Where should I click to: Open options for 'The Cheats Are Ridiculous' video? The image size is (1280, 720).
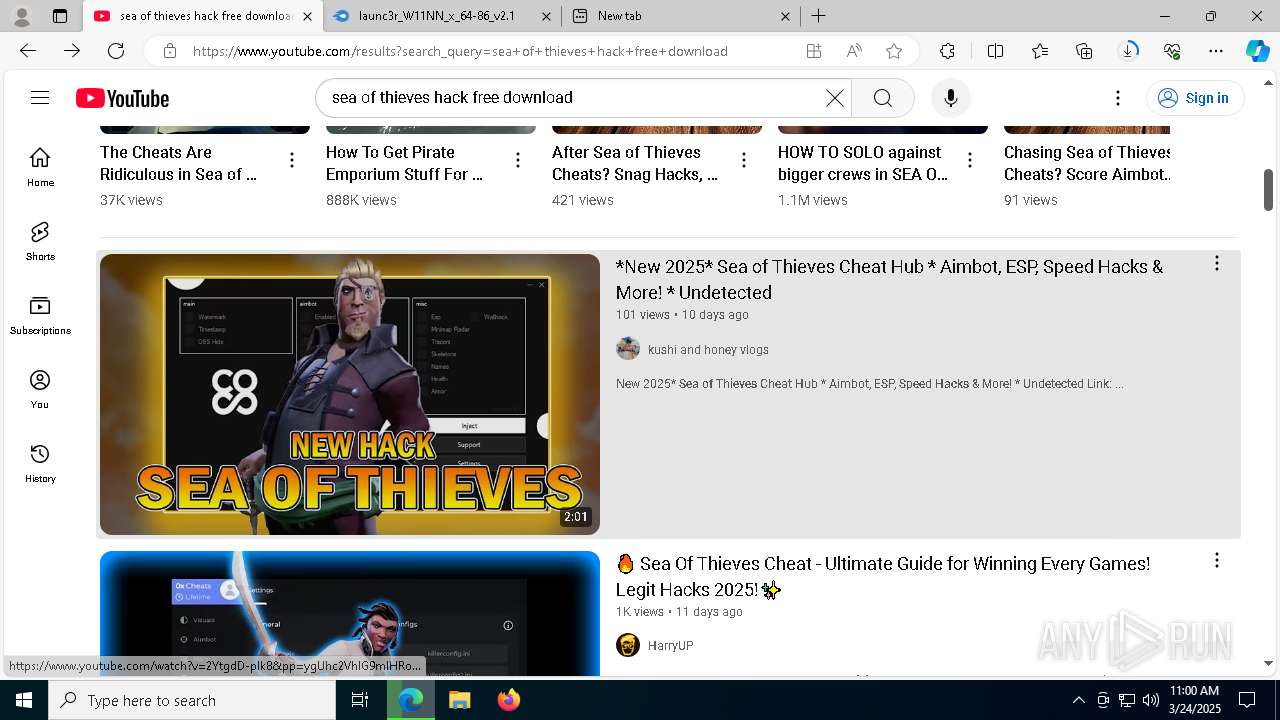[291, 160]
